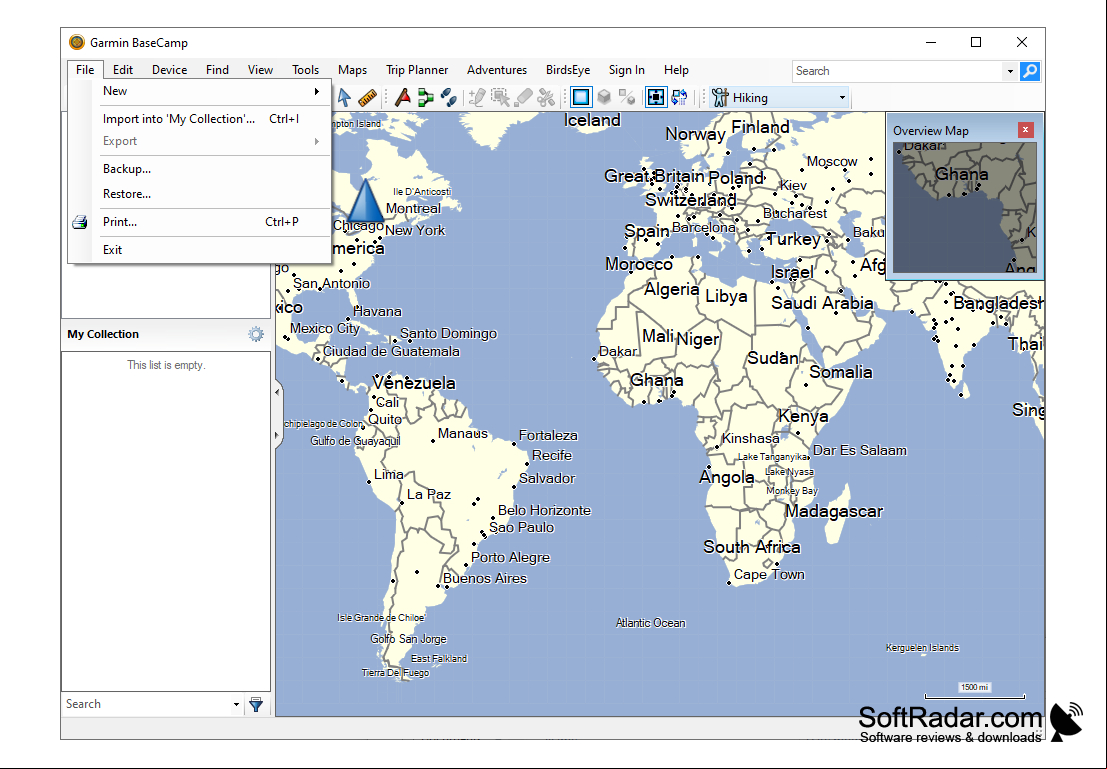Click the center-map-on-selection icon
This screenshot has height=769, width=1107.
pyautogui.click(x=656, y=97)
